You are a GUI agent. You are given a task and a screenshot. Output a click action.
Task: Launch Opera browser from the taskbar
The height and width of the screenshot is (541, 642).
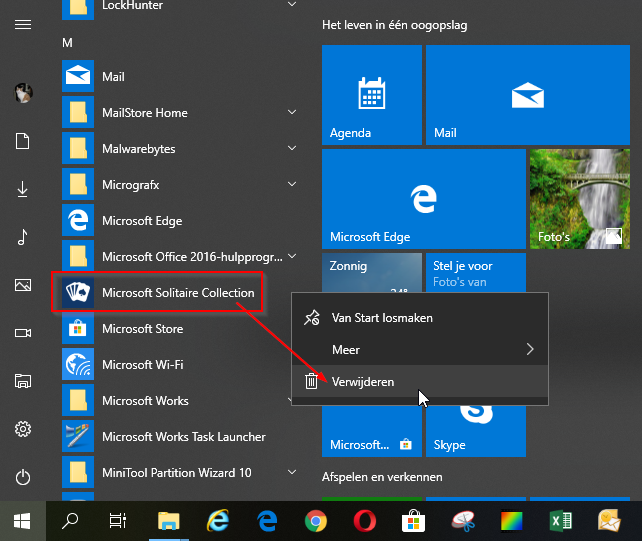(x=363, y=521)
